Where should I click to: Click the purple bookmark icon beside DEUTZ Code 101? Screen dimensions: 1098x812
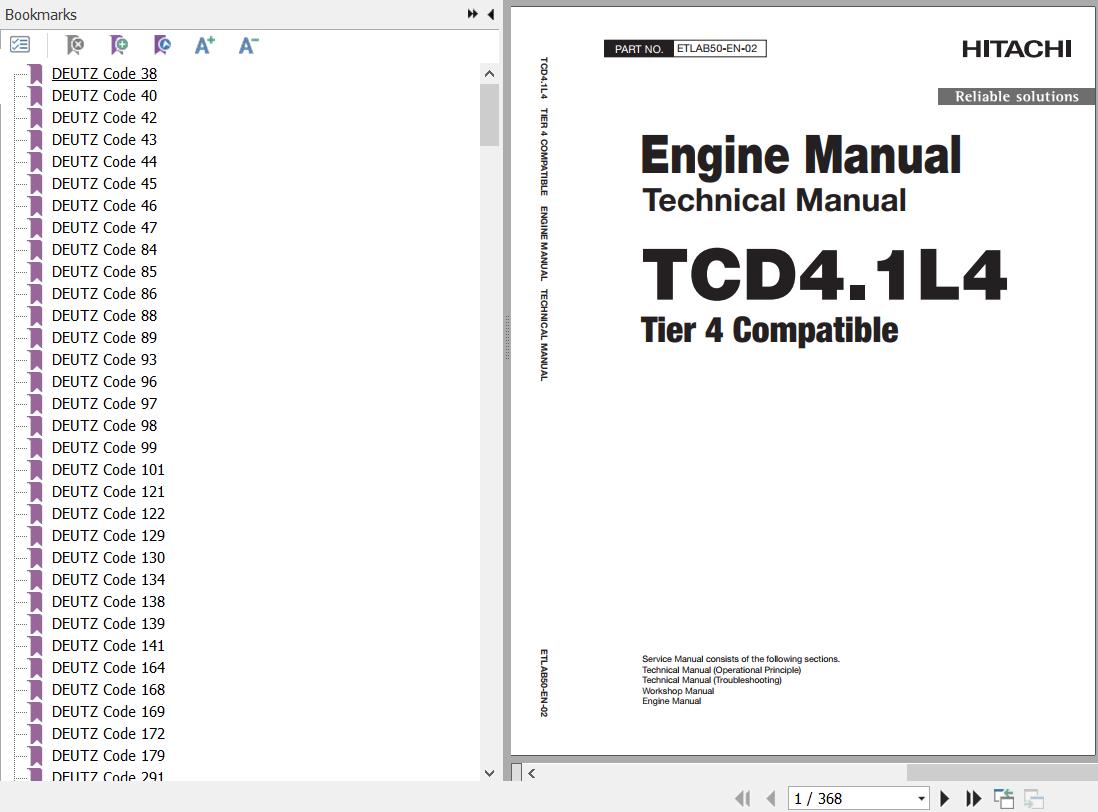point(36,470)
